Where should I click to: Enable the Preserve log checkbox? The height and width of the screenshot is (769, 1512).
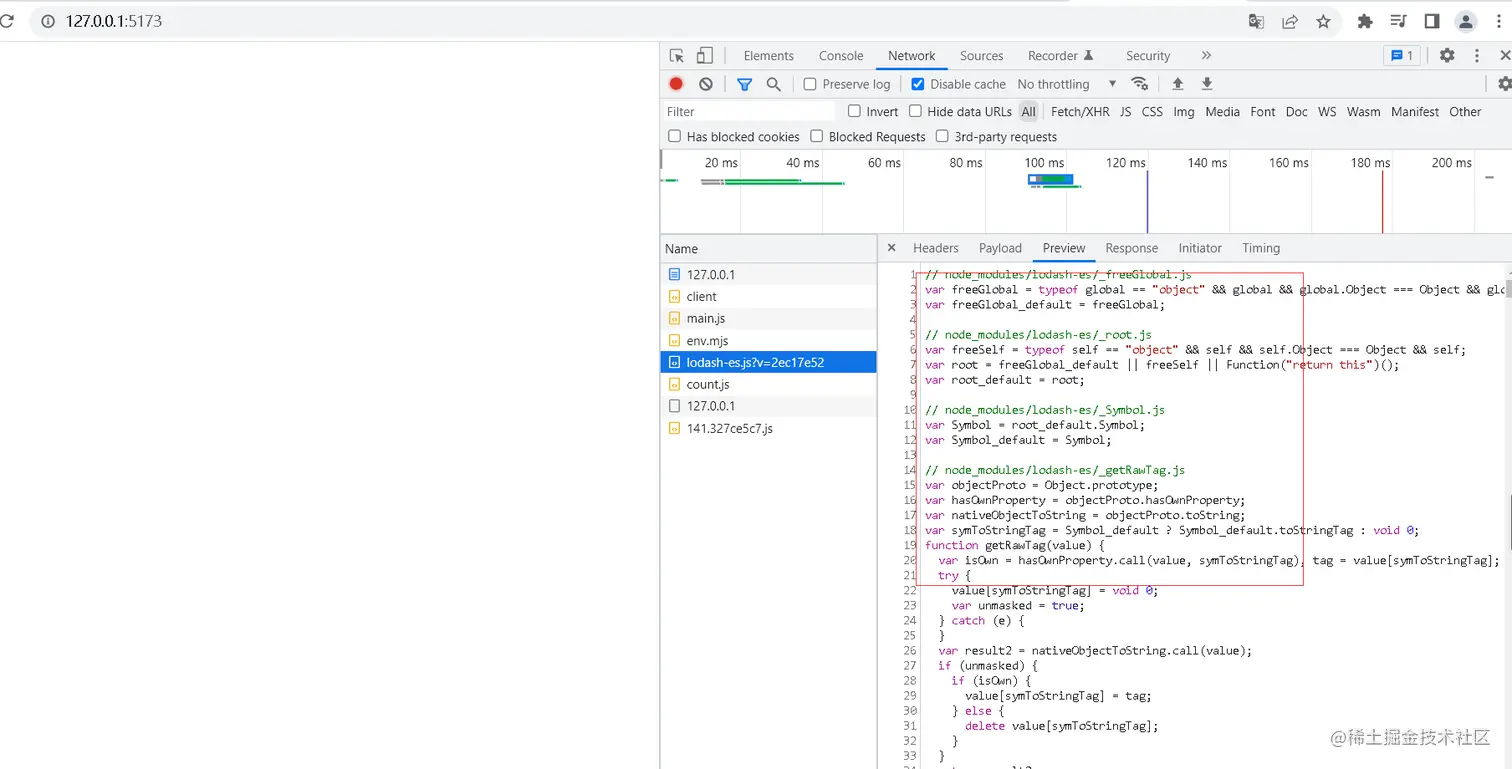click(x=810, y=84)
